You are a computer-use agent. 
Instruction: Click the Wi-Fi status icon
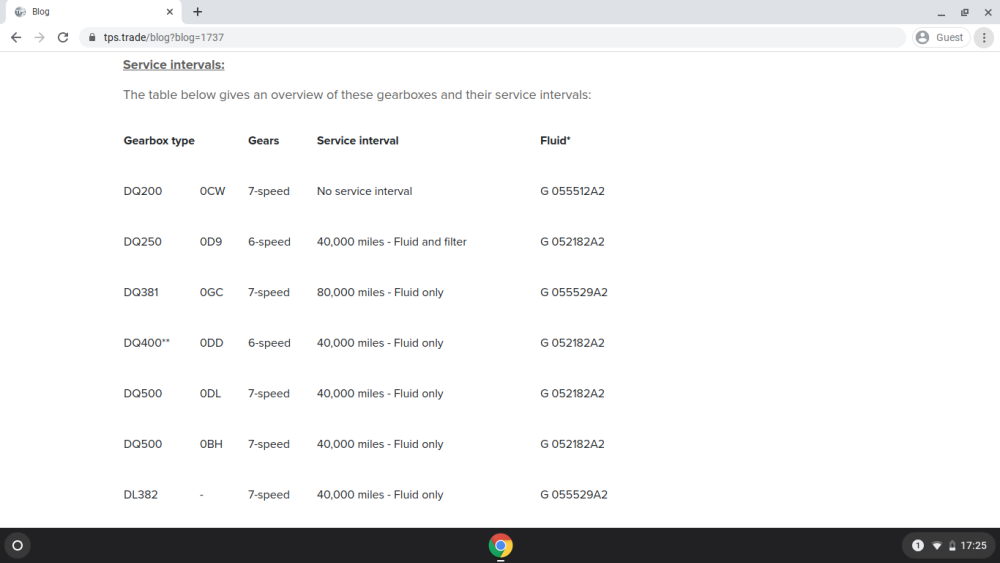937,546
